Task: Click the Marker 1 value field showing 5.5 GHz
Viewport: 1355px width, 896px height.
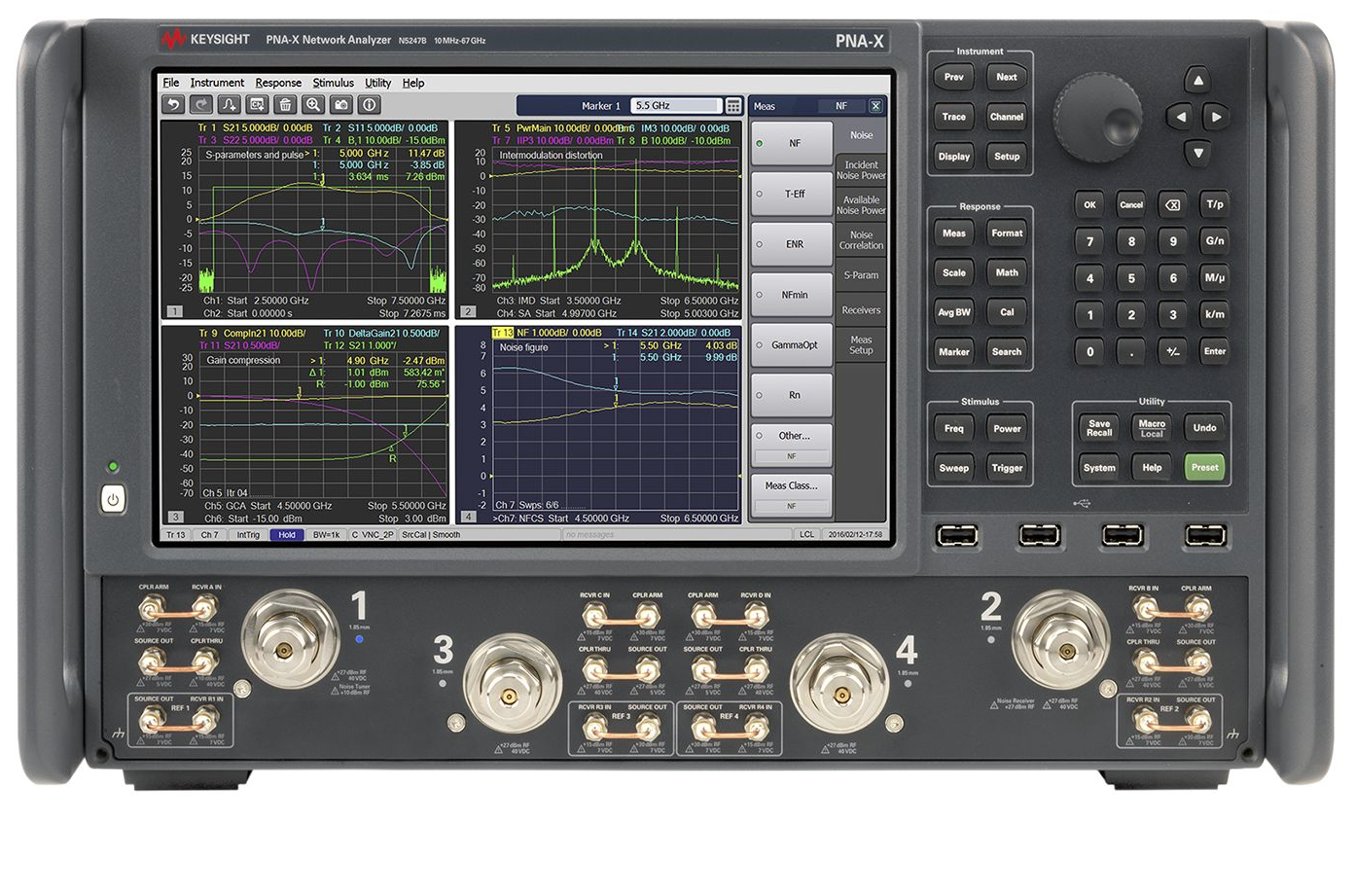Action: [x=675, y=106]
